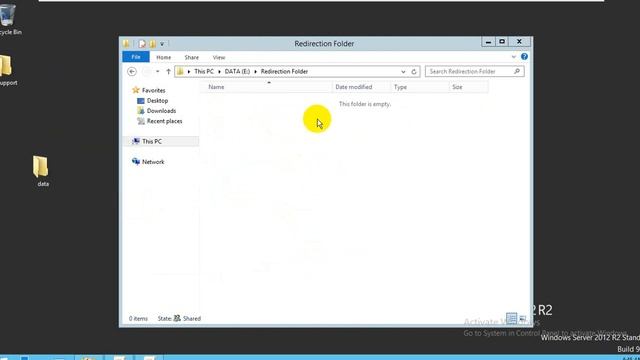Open Explorer Help with the question mark icon
Screen dimensions: 640x360
524,57
